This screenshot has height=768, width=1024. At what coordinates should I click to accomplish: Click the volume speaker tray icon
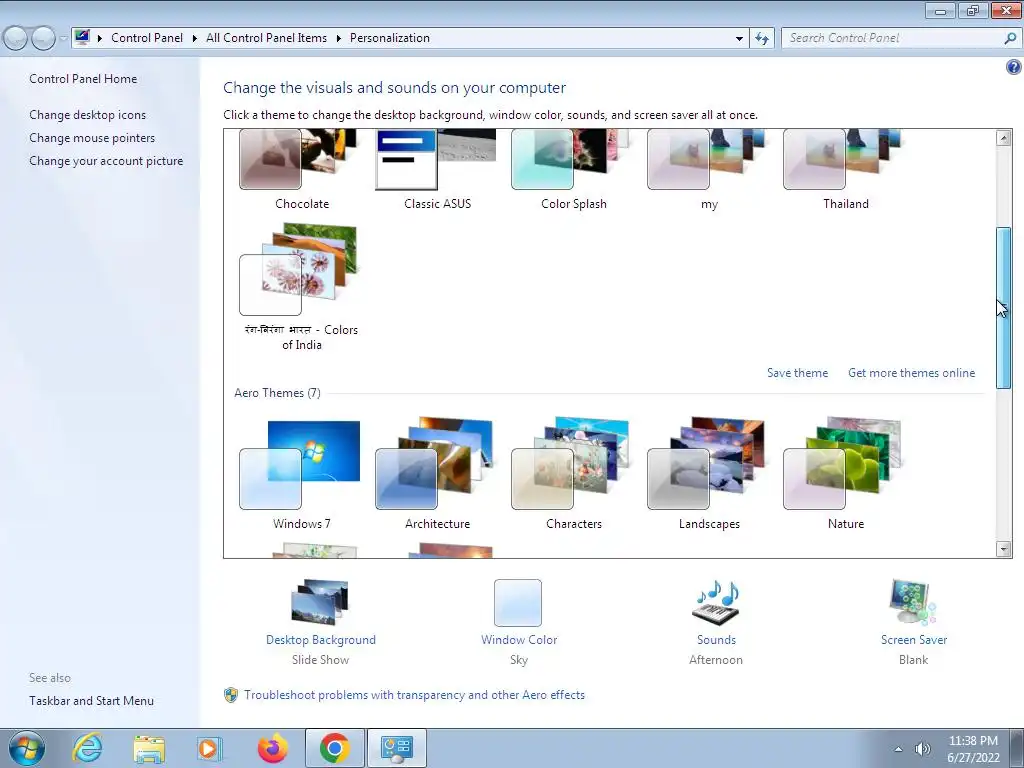922,749
